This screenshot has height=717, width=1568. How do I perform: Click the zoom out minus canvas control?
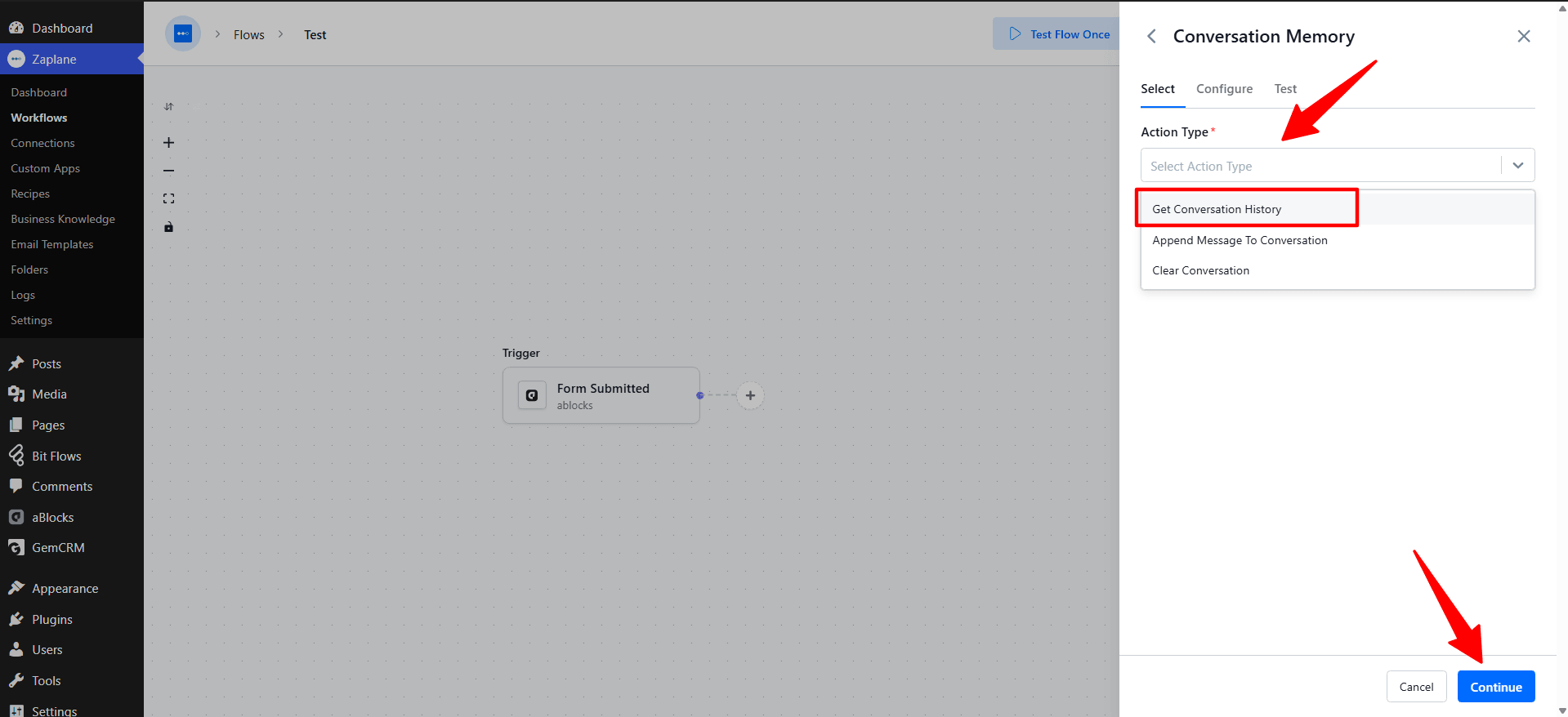168,171
